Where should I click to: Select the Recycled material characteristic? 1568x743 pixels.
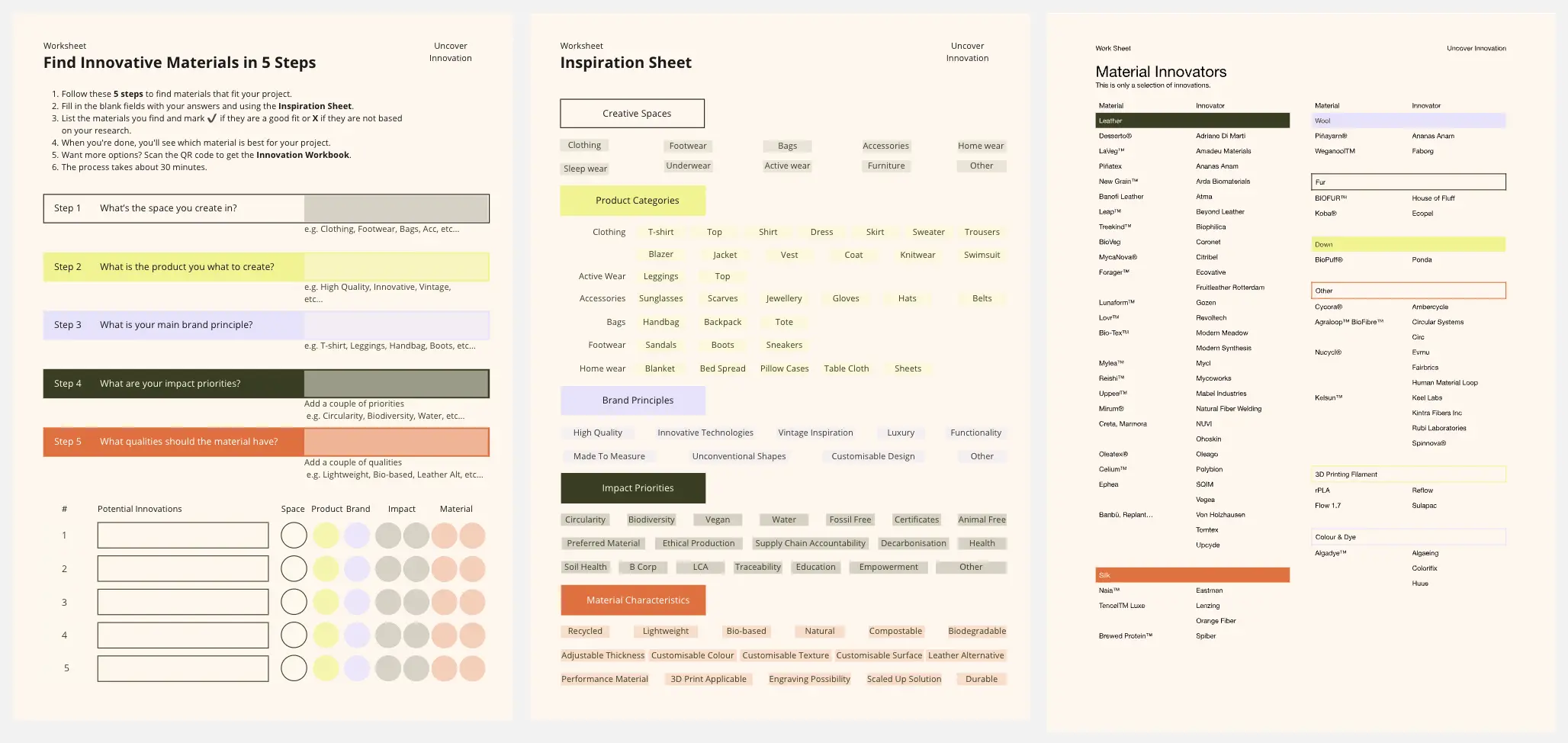click(585, 631)
